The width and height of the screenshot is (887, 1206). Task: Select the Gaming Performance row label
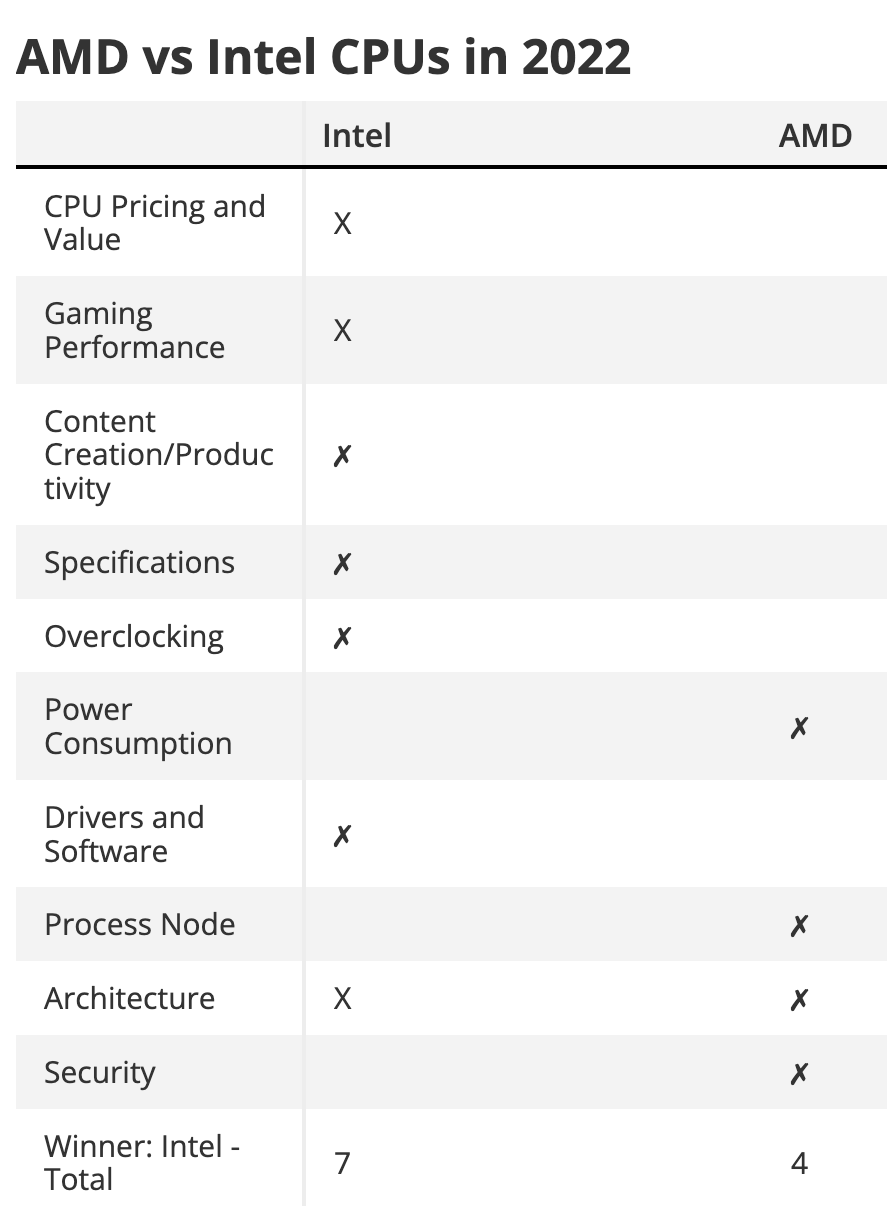[134, 330]
